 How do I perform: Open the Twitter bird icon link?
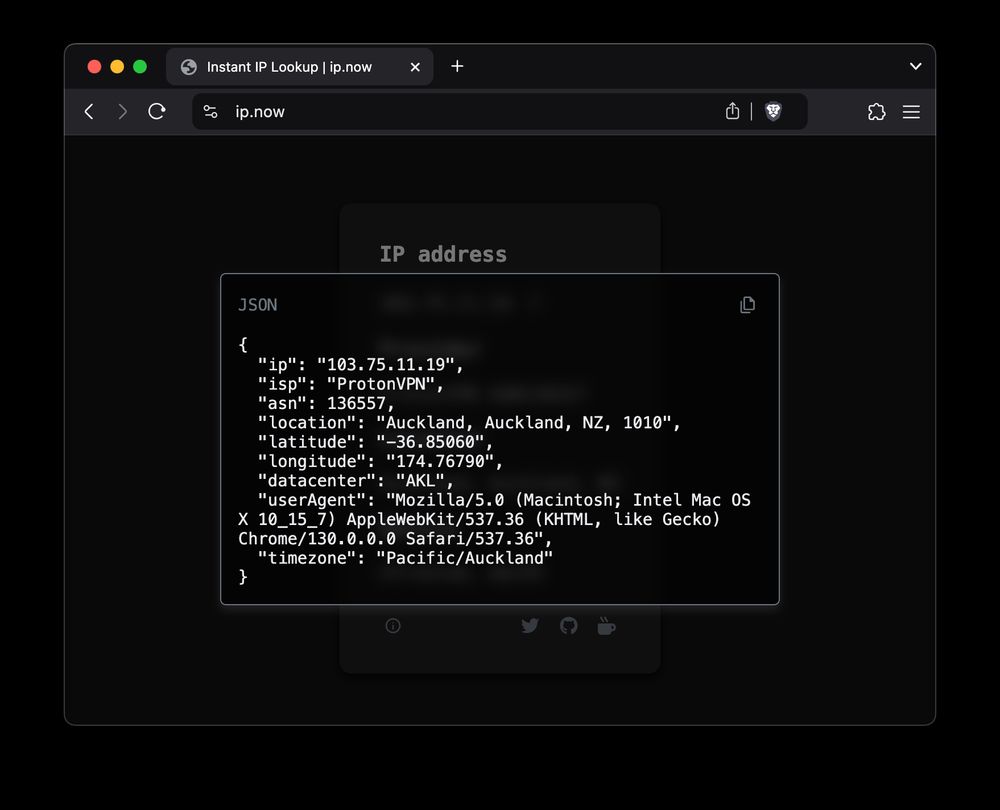(530, 626)
